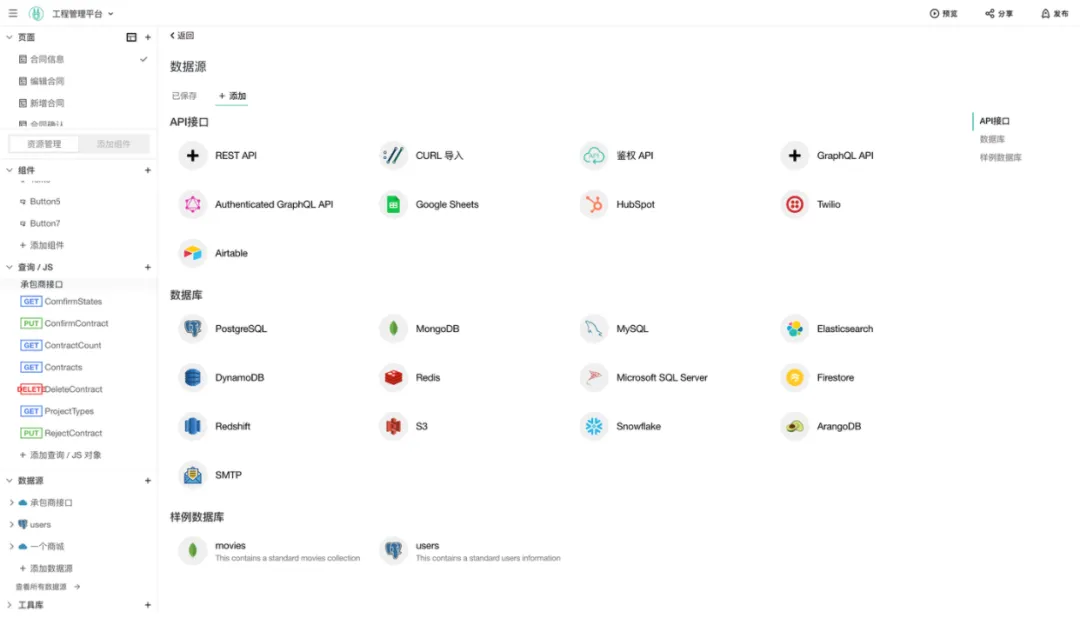Choose the DynamoDB icon

[193, 378]
